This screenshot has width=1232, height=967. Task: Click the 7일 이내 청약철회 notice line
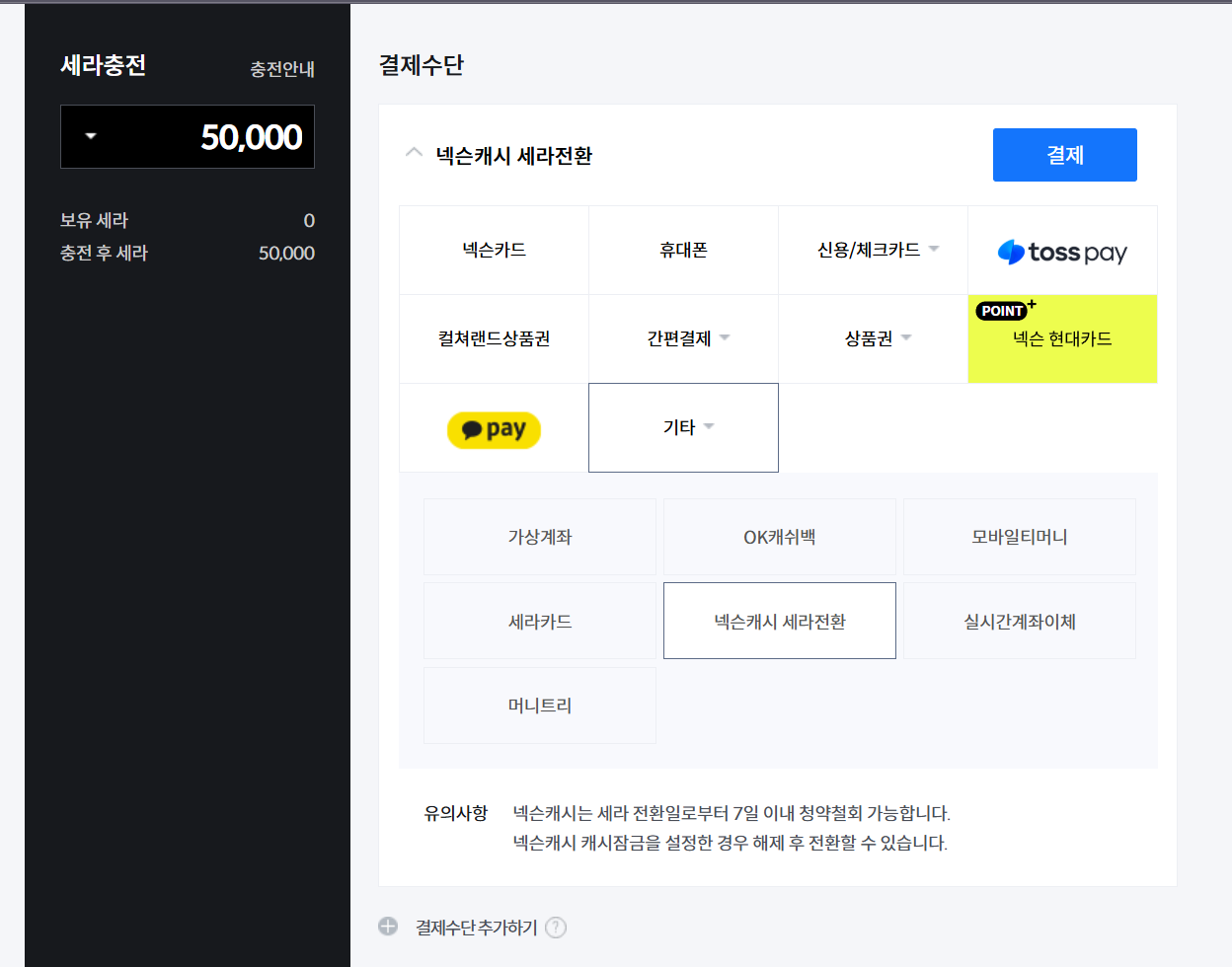point(731,813)
